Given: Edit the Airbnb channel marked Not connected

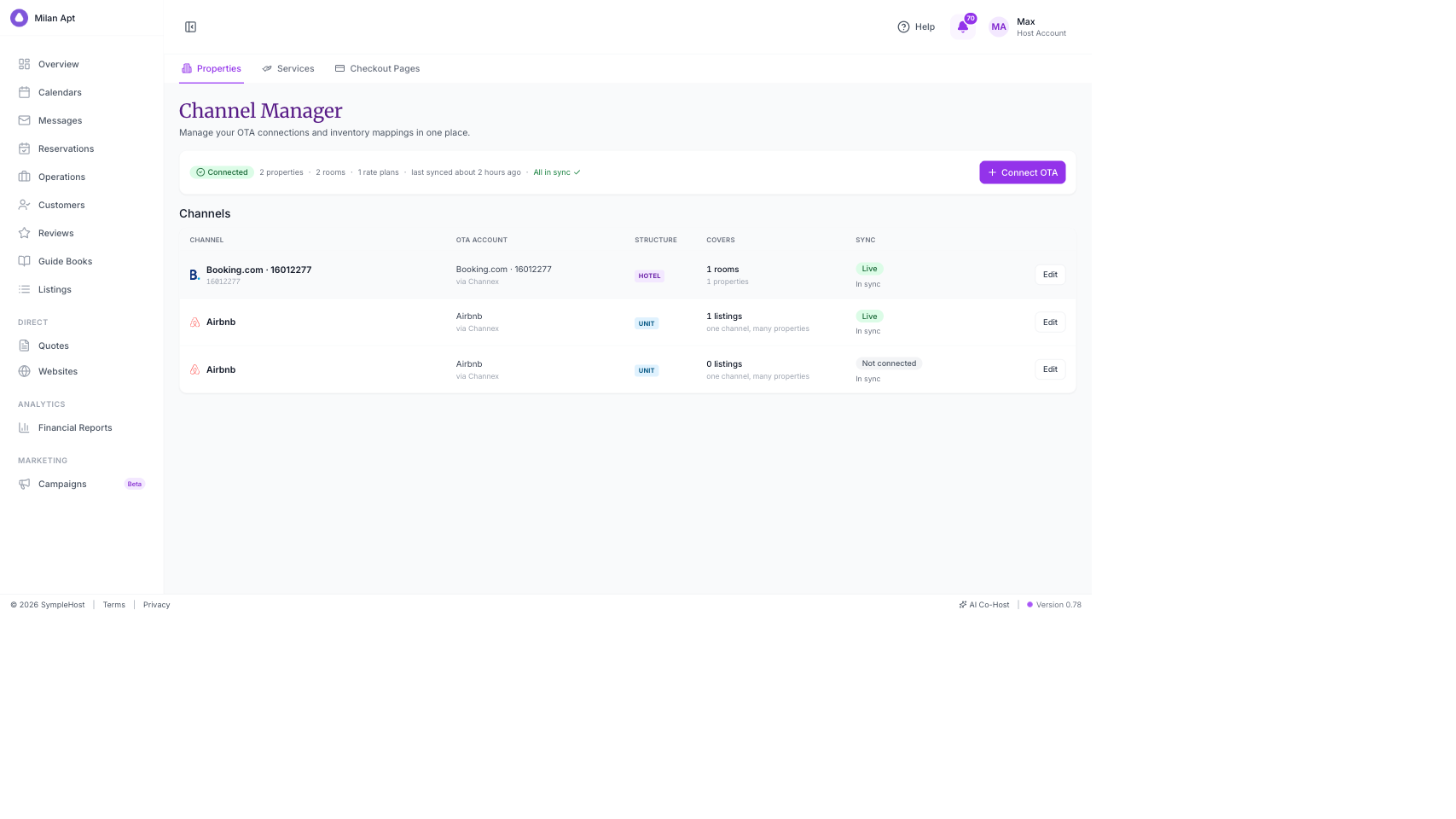Looking at the screenshot, I should coord(1050,369).
